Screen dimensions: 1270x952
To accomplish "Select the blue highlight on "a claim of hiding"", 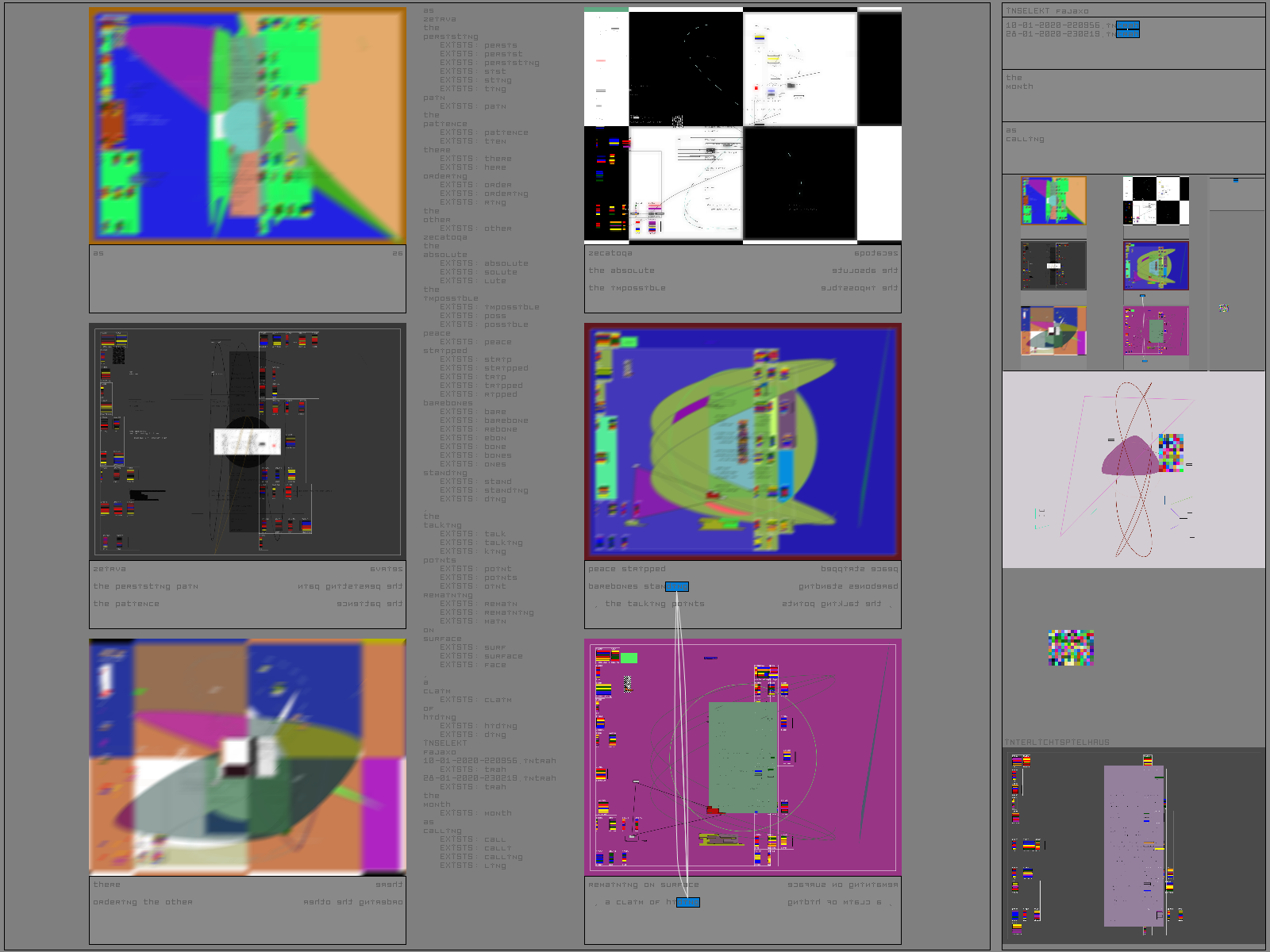I will [687, 902].
